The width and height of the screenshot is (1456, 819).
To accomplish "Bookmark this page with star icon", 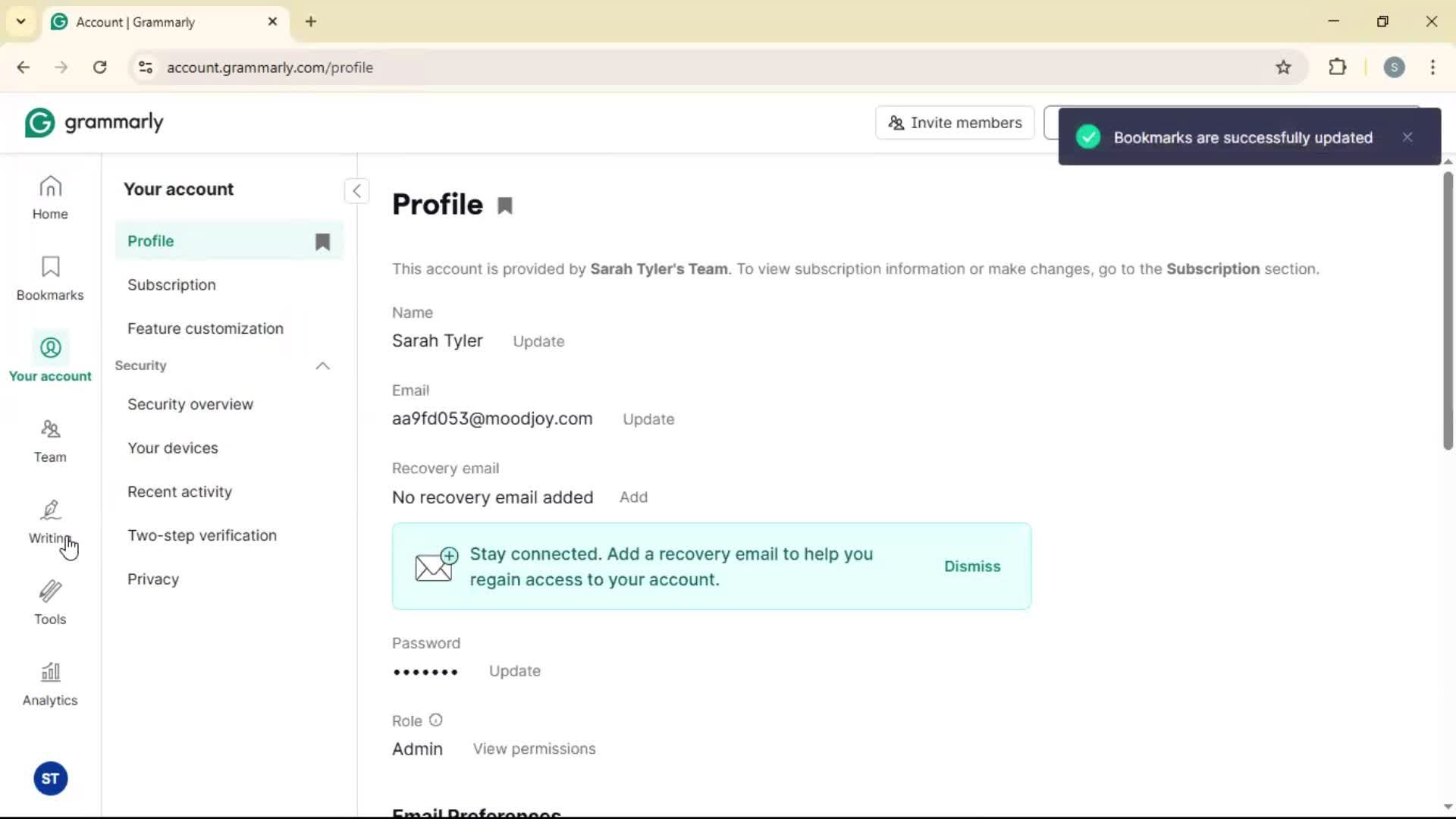I will tap(1283, 67).
